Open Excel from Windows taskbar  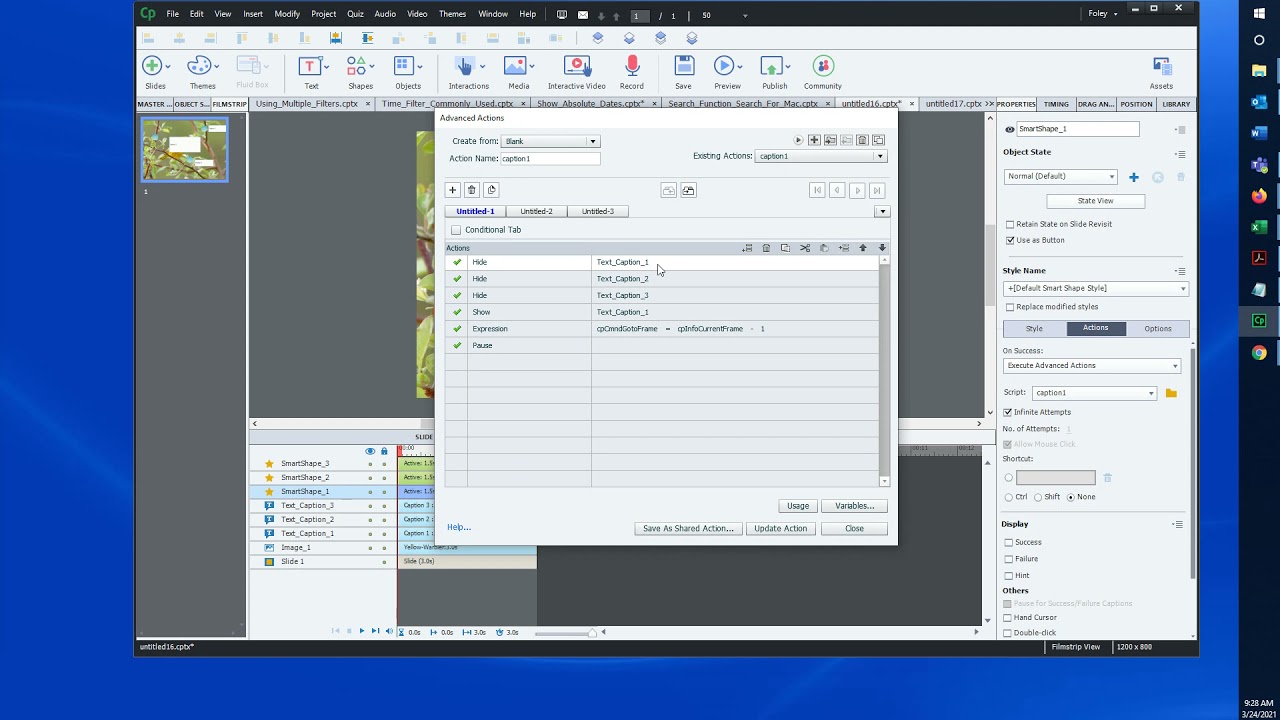click(1259, 227)
